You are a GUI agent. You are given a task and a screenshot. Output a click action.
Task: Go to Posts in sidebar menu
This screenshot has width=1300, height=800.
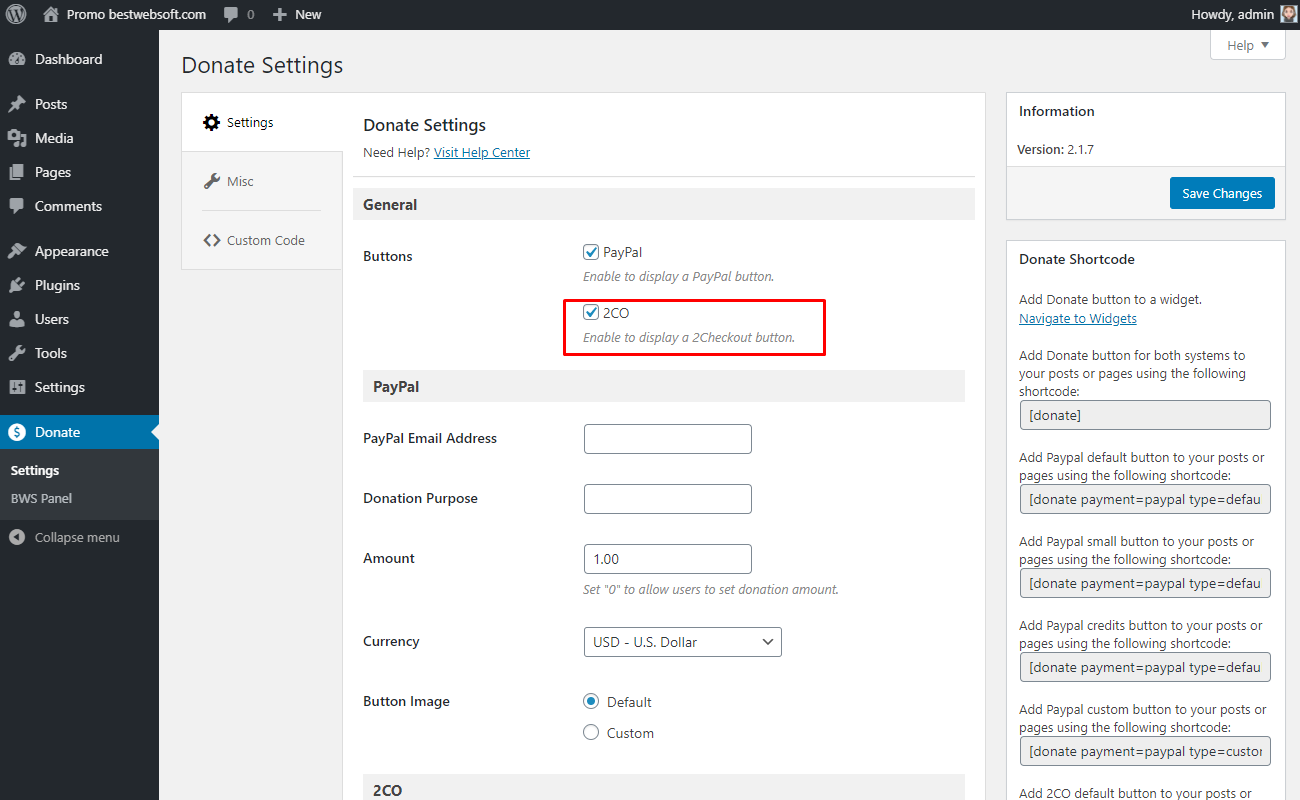(79, 104)
